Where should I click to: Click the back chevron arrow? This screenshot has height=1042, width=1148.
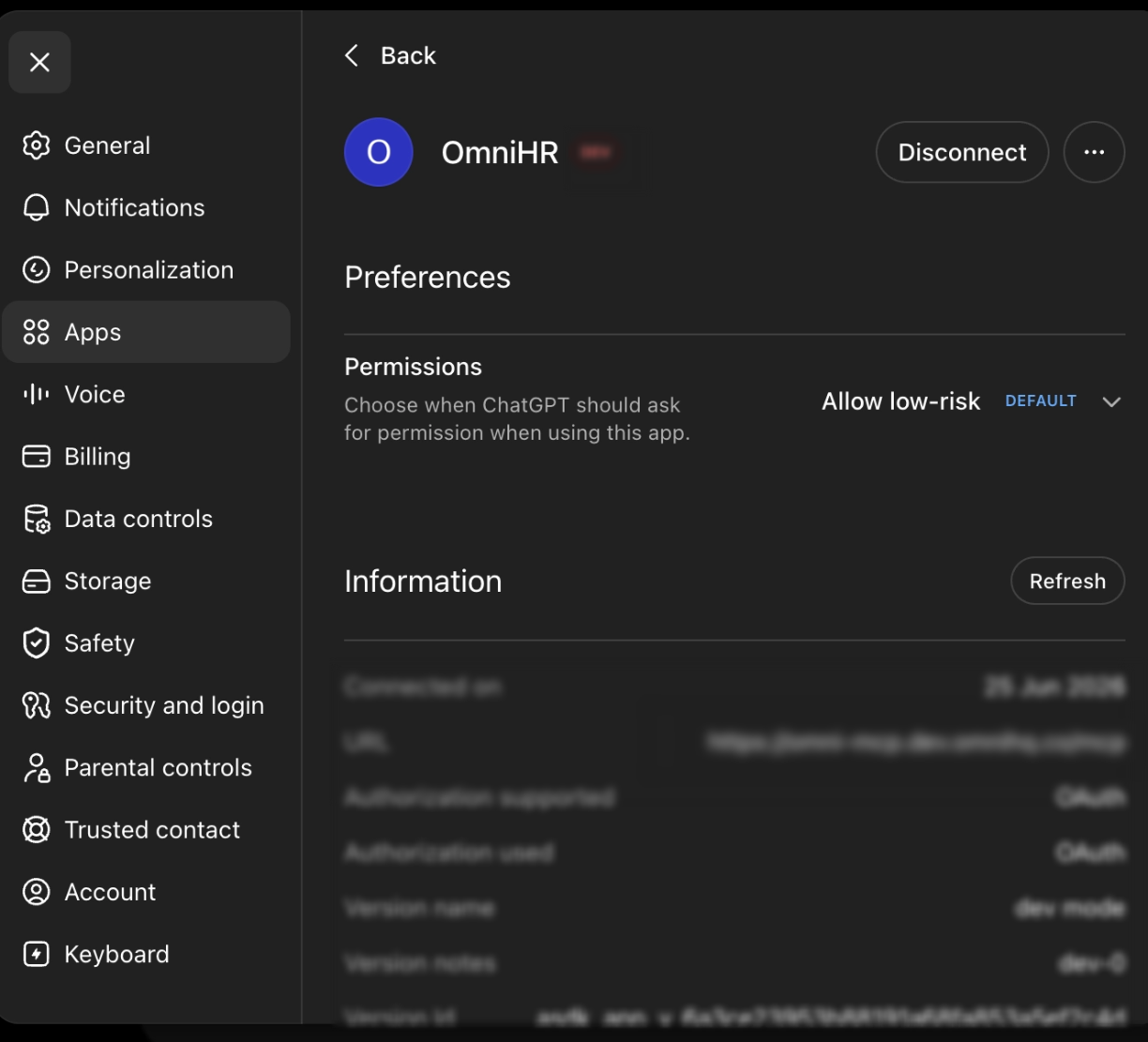pyautogui.click(x=352, y=55)
